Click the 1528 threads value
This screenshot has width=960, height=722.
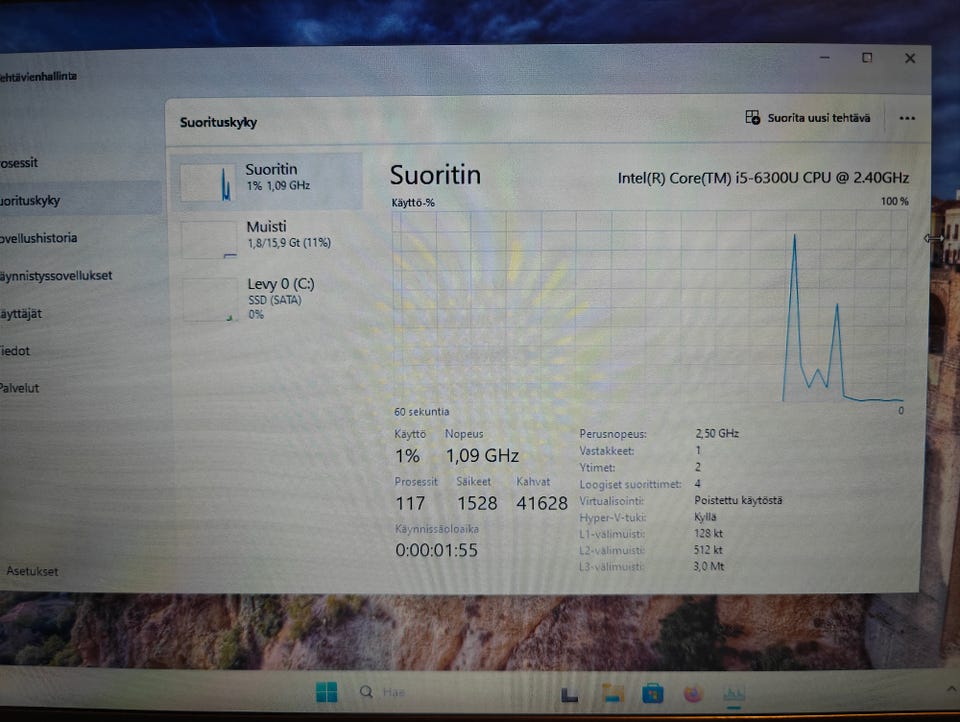point(477,503)
